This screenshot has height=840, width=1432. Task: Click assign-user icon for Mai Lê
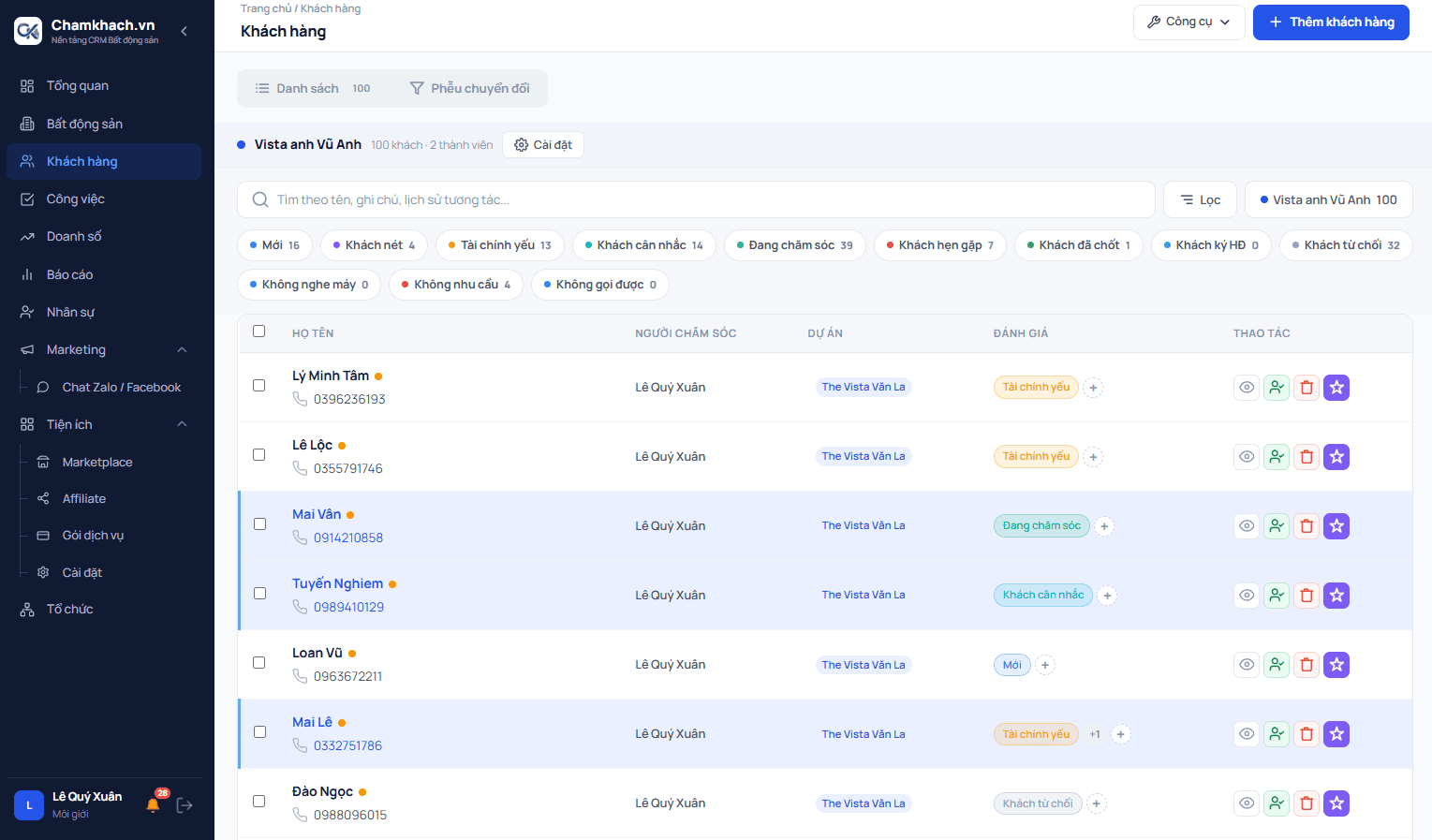[1277, 734]
